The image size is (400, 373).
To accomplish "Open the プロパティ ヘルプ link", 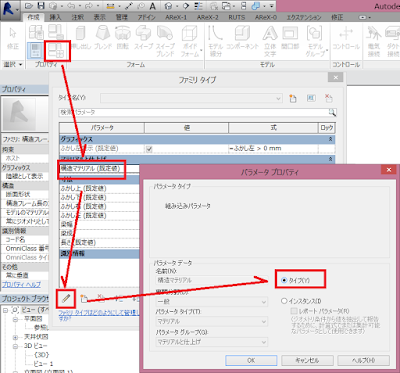I will pyautogui.click(x=21, y=284).
